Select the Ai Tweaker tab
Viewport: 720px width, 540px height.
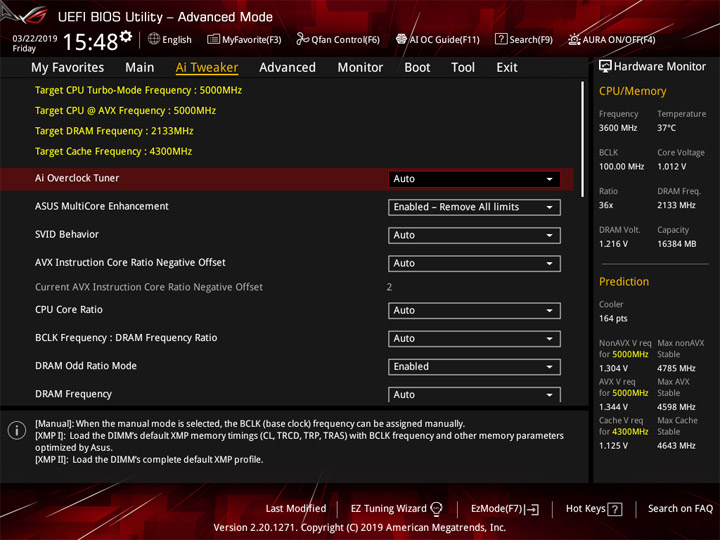pyautogui.click(x=207, y=68)
